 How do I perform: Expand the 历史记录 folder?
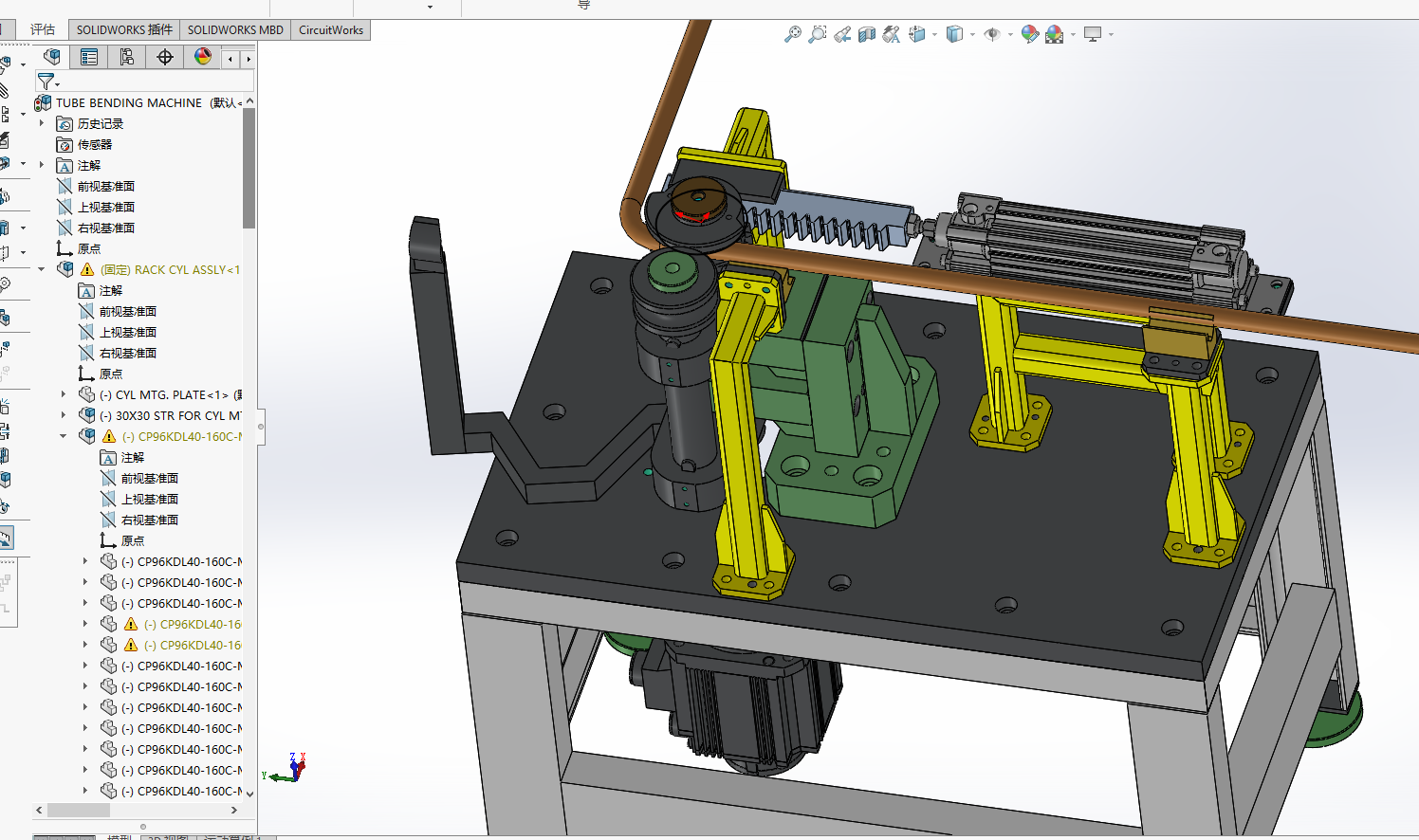pyautogui.click(x=42, y=123)
